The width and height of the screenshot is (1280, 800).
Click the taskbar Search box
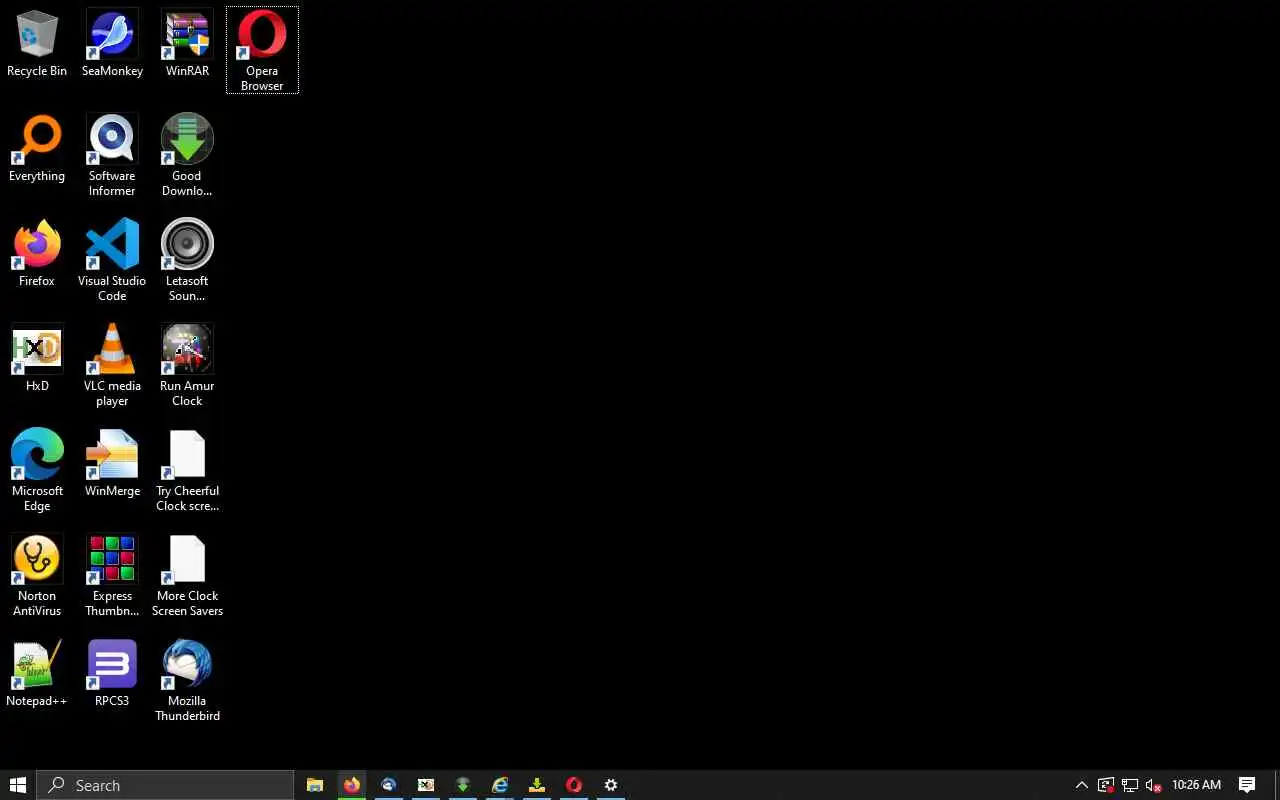165,785
